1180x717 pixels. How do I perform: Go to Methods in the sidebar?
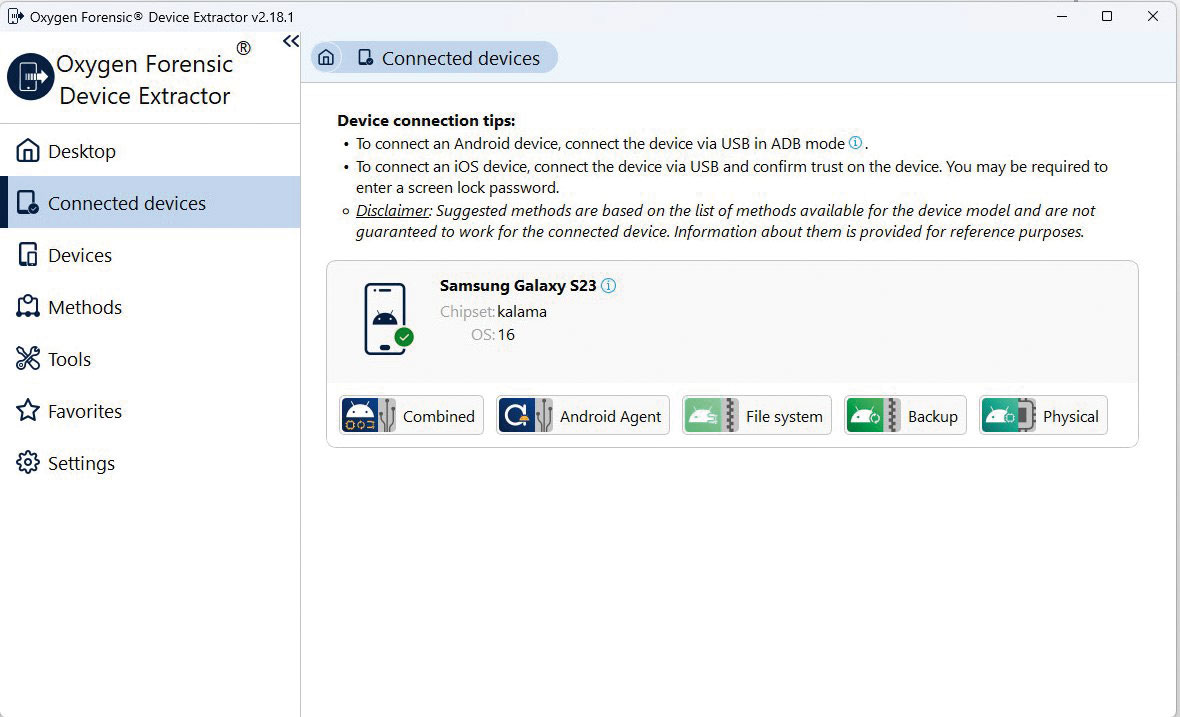[84, 307]
